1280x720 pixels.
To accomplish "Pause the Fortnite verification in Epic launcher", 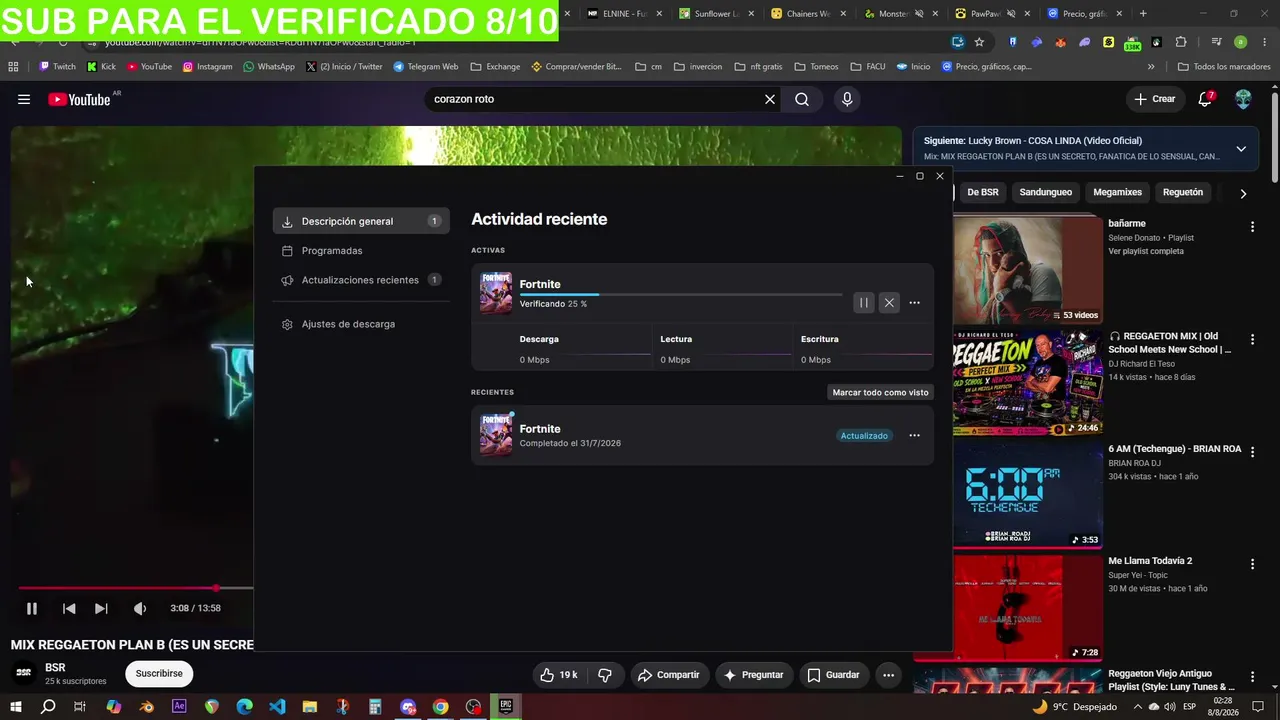I will point(864,303).
